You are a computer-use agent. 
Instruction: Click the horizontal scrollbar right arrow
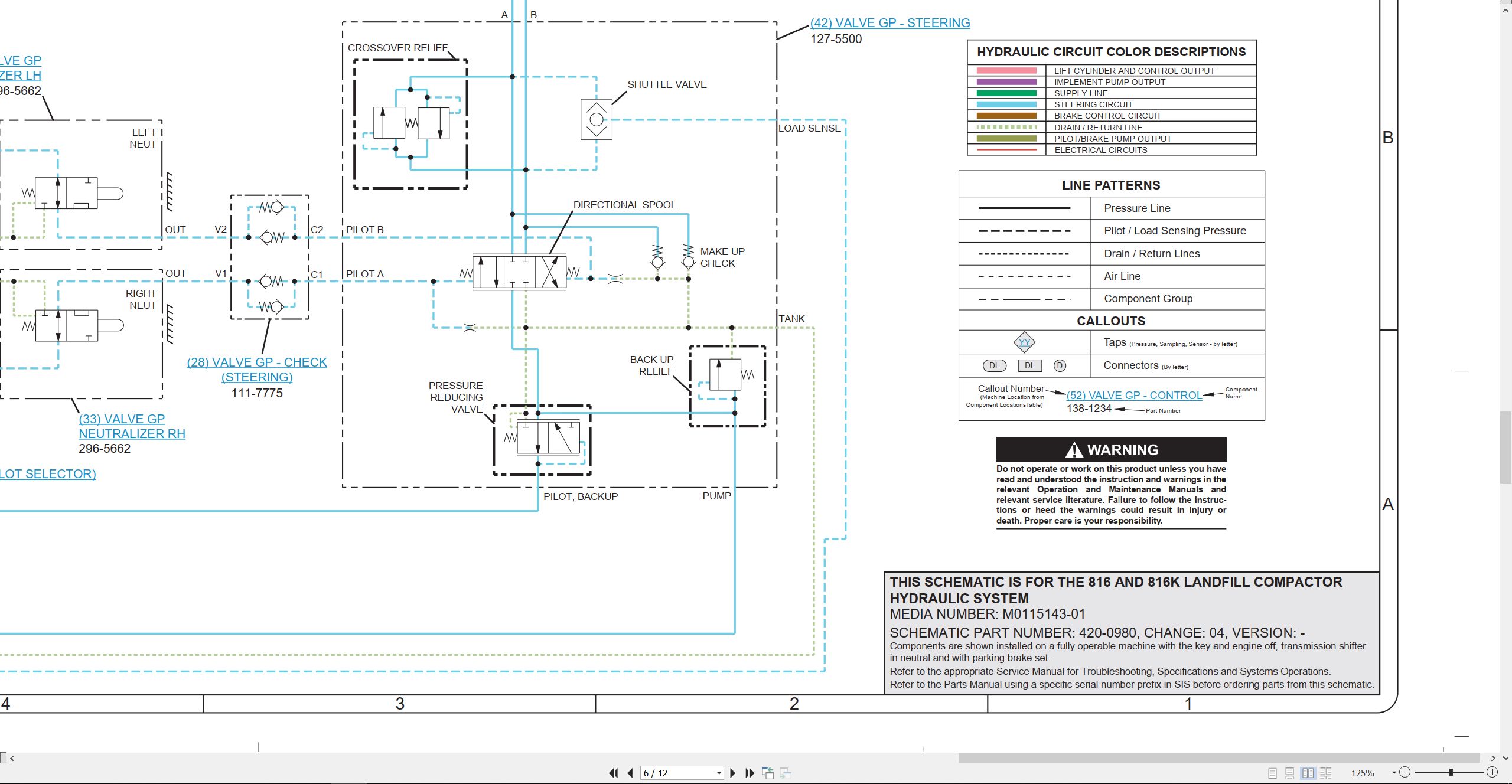[1493, 758]
